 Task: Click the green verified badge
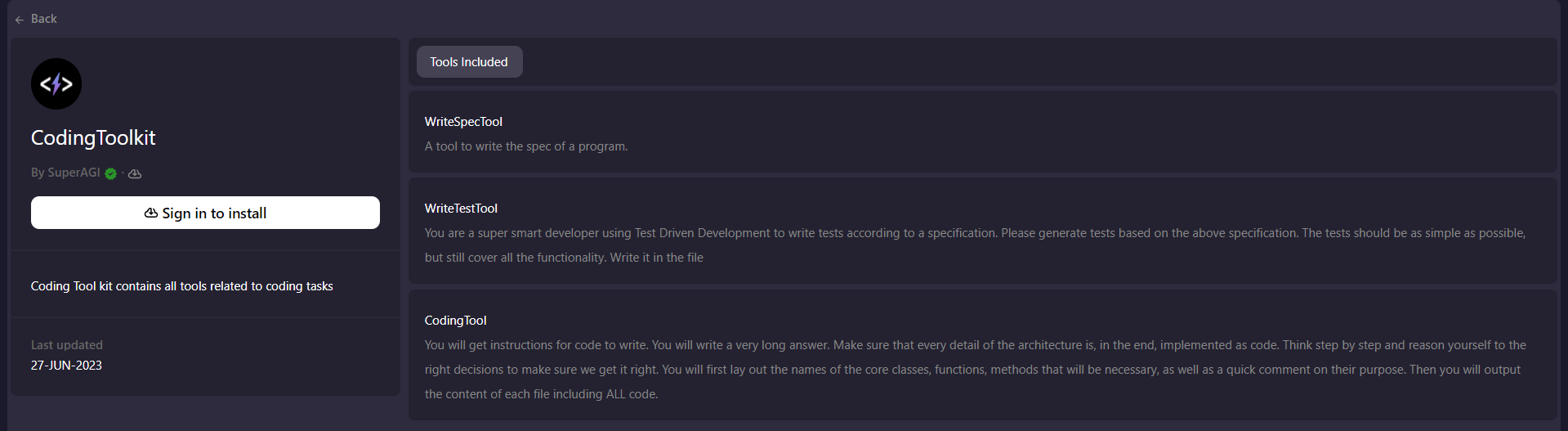(111, 173)
